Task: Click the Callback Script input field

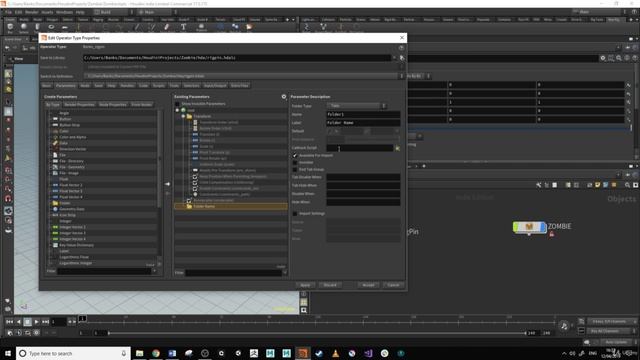Action: 360,148
